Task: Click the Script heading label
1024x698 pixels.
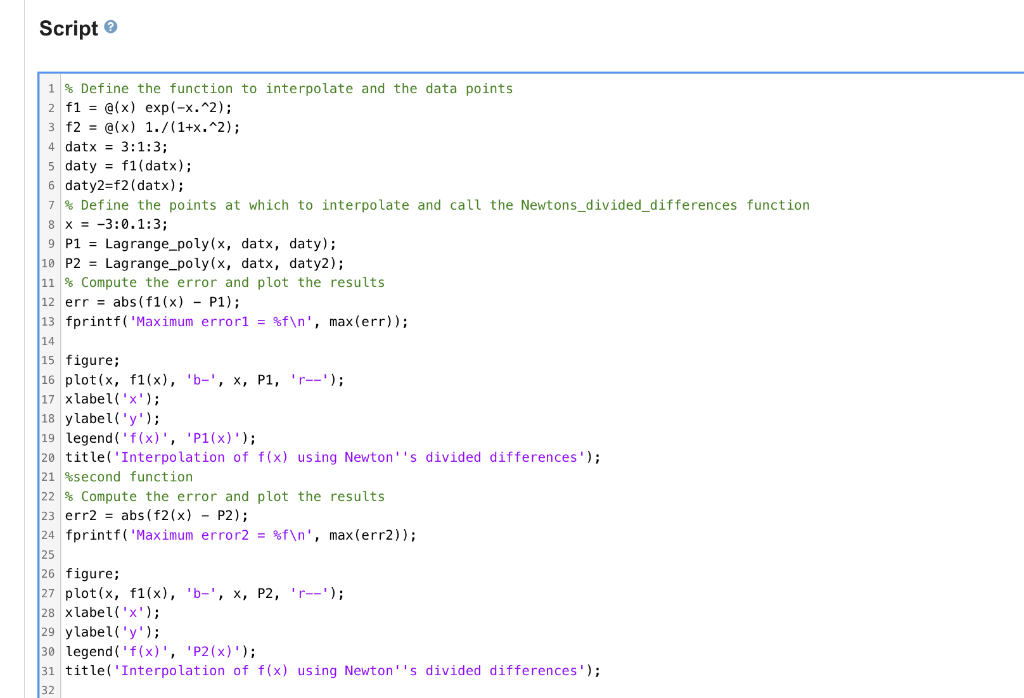Action: pos(68,28)
